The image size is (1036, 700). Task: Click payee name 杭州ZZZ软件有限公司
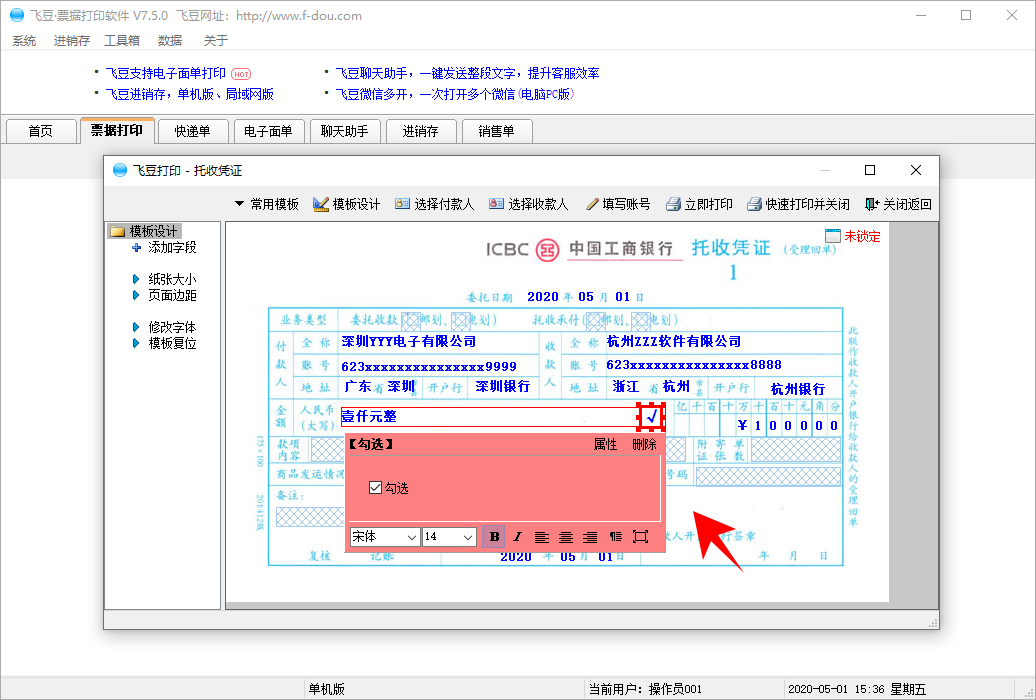tap(674, 342)
